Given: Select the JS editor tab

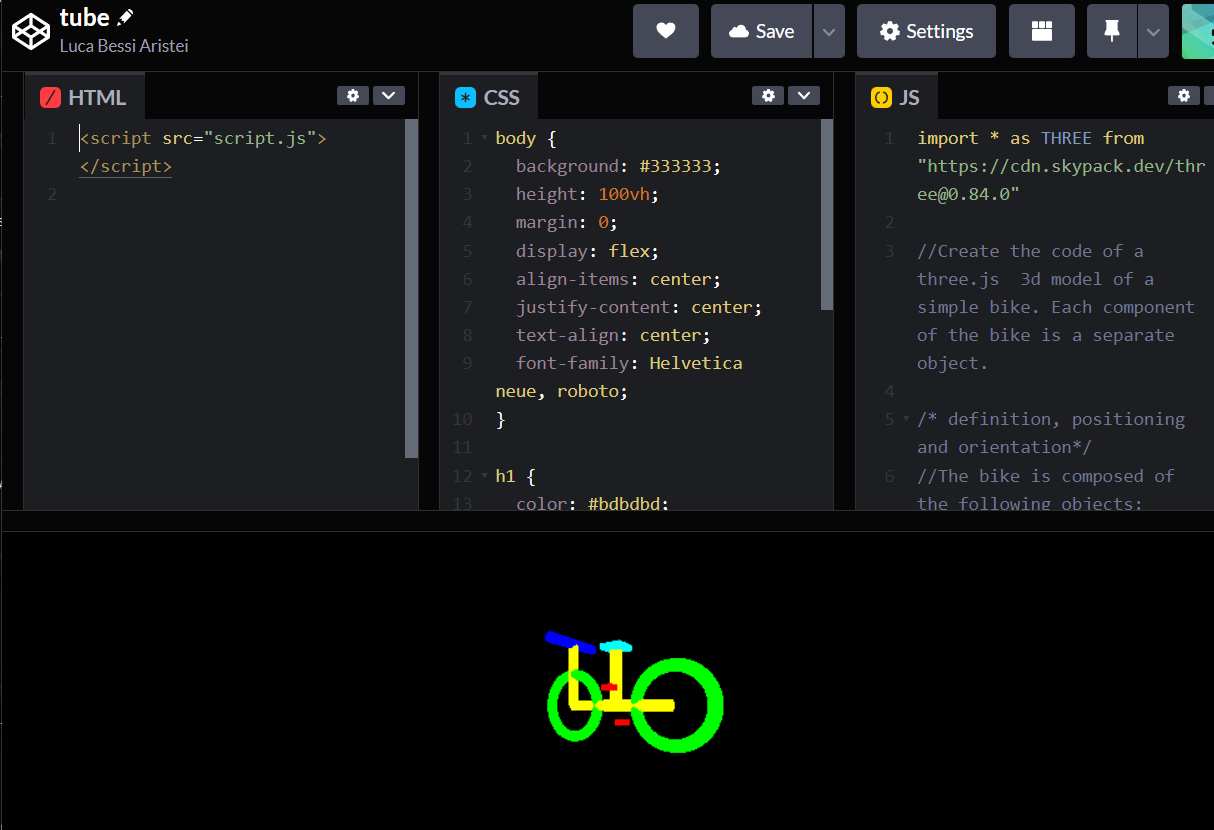Looking at the screenshot, I should (897, 97).
